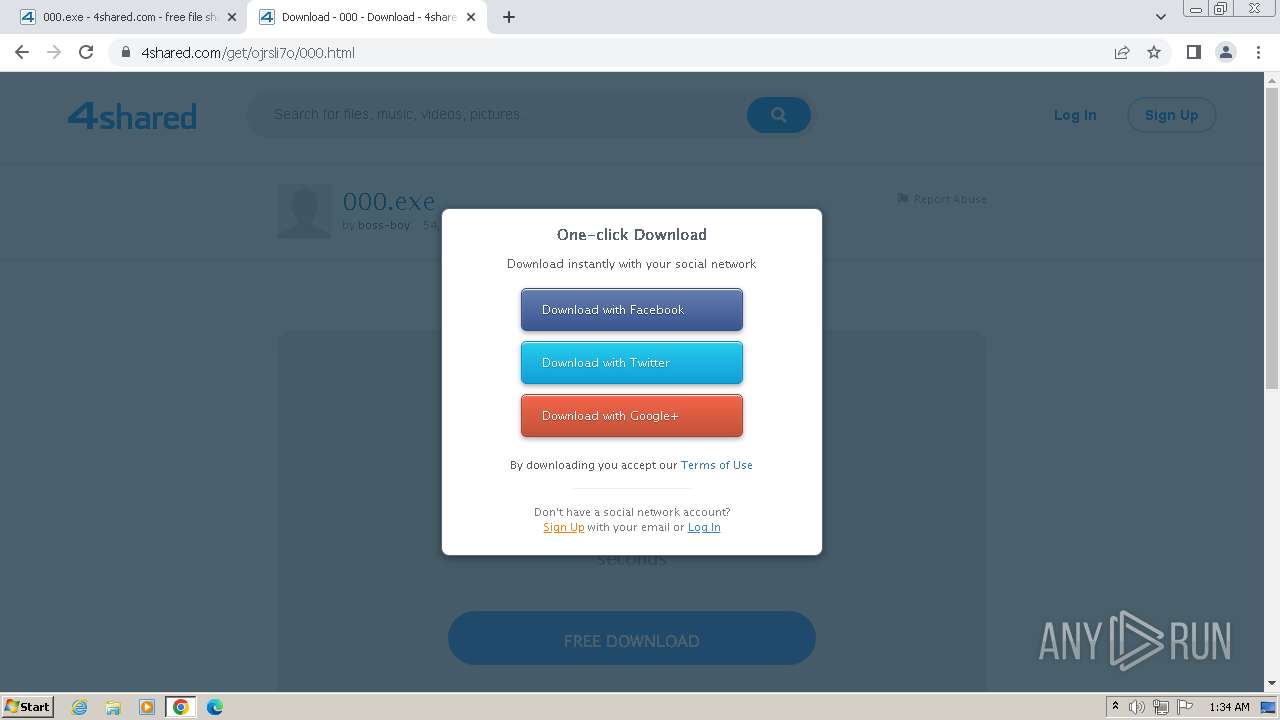
Task: Open Microsoft Edge from the taskbar
Action: [x=215, y=707]
